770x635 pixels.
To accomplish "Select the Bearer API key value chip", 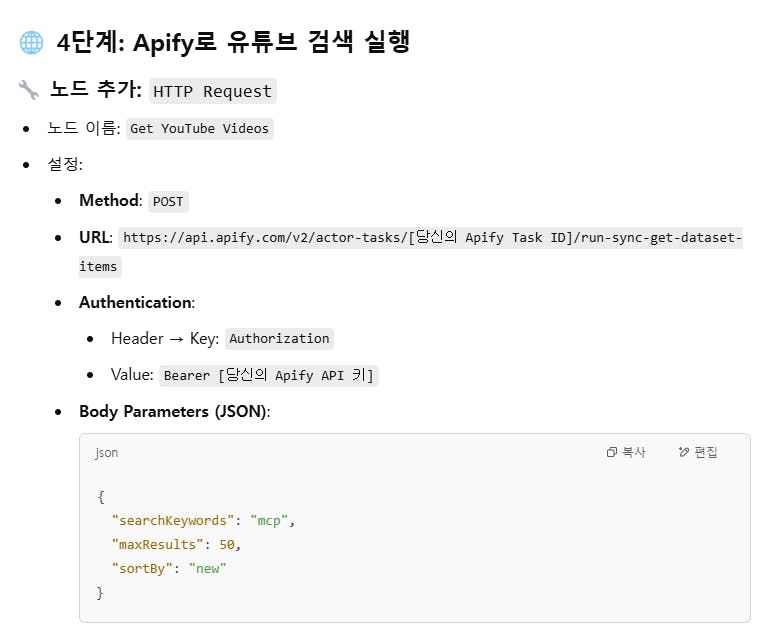I will pyautogui.click(x=269, y=376).
